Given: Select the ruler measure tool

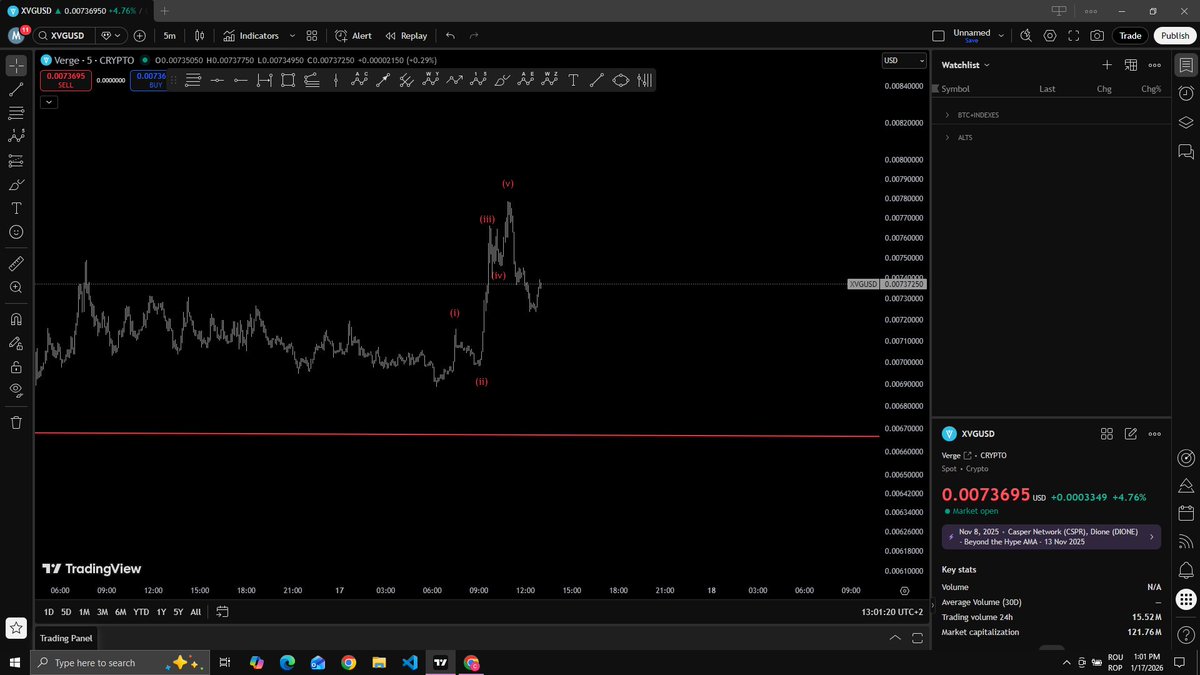Looking at the screenshot, I should point(16,264).
